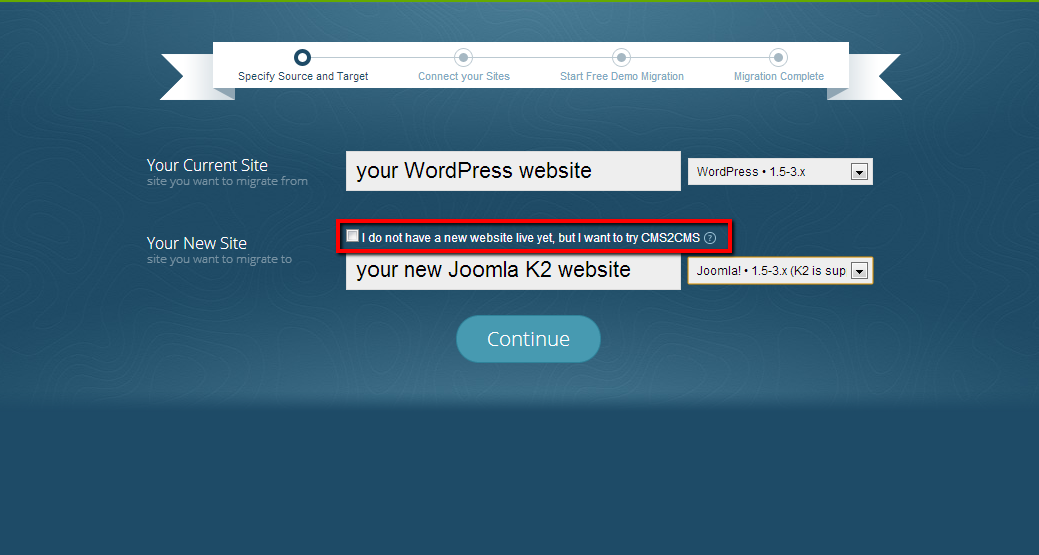Click the 'Your New Site' label
This screenshot has width=1039, height=555.
click(x=197, y=243)
